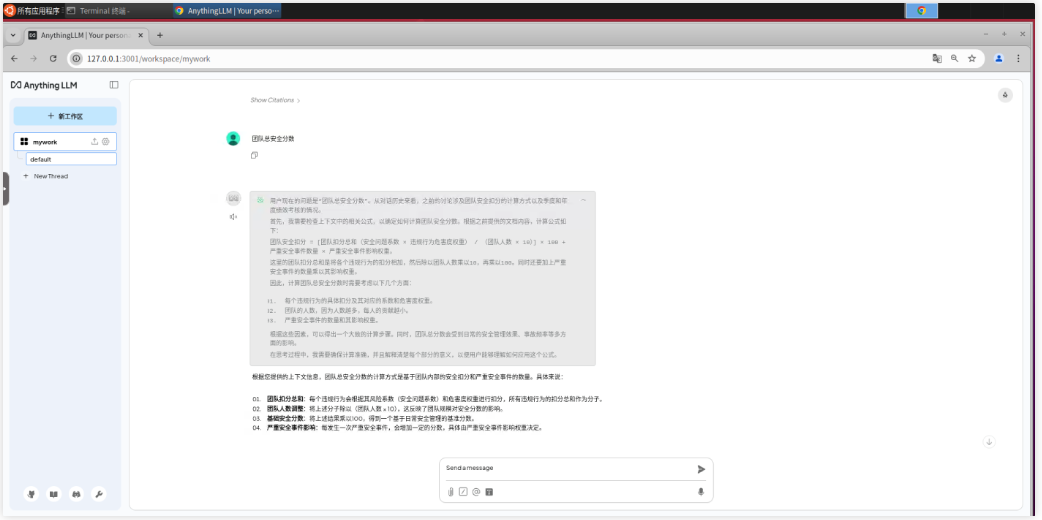Image resolution: width=1042 pixels, height=520 pixels.
Task: Send the message with the arrow icon
Action: coord(701,469)
